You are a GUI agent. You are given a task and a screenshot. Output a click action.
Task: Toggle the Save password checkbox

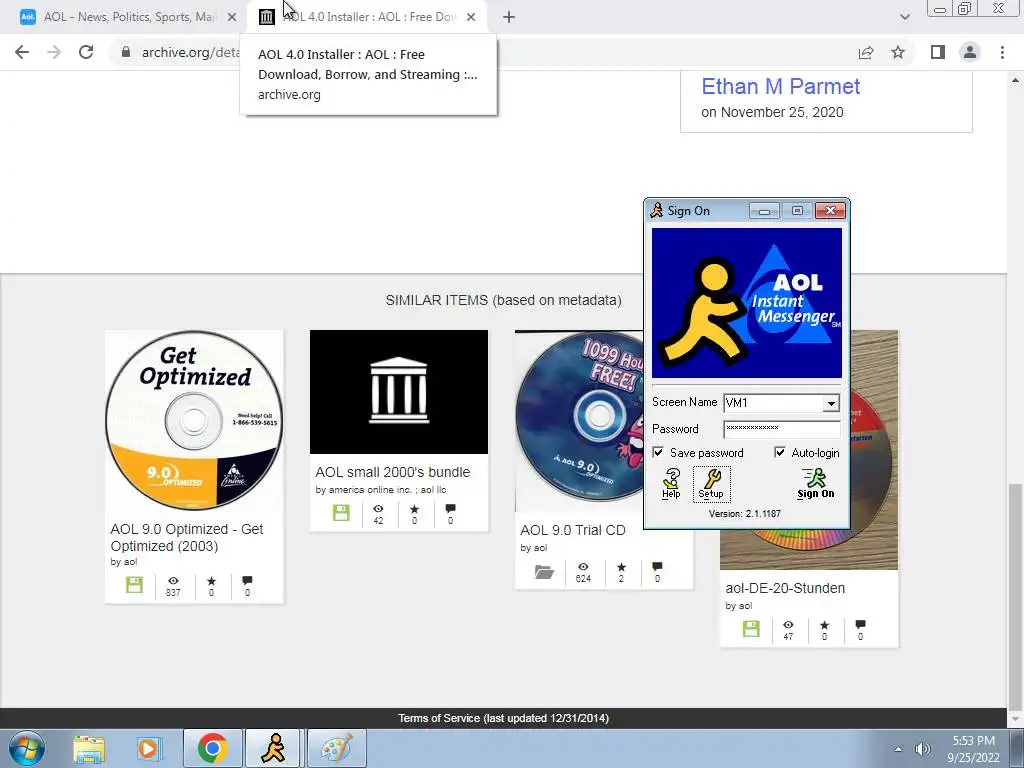[x=658, y=453]
